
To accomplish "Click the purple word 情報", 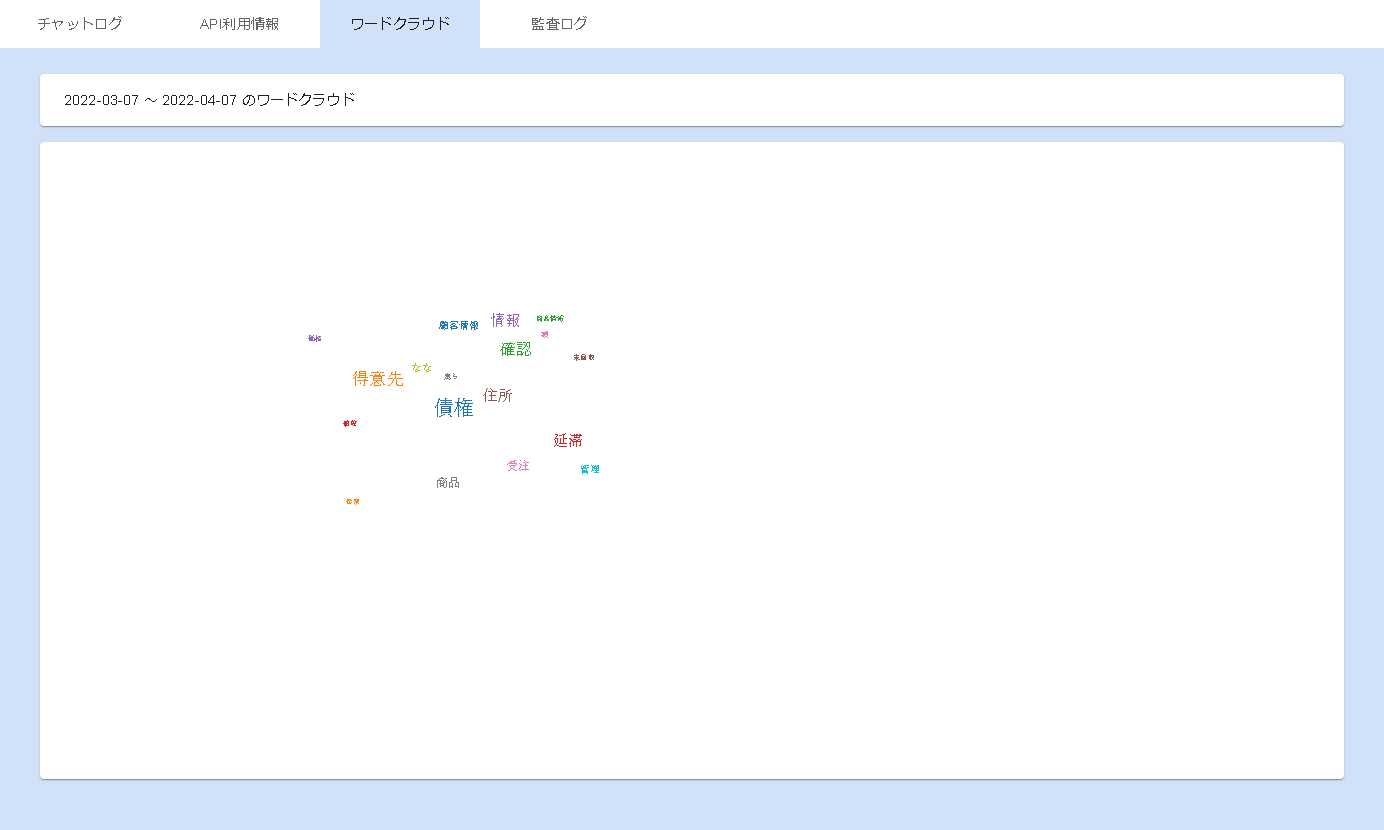I will coord(505,320).
